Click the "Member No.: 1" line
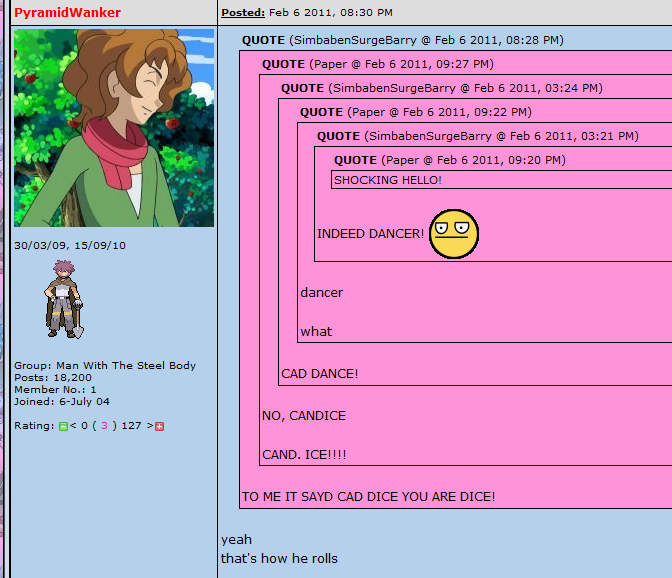The image size is (672, 578). [x=55, y=389]
